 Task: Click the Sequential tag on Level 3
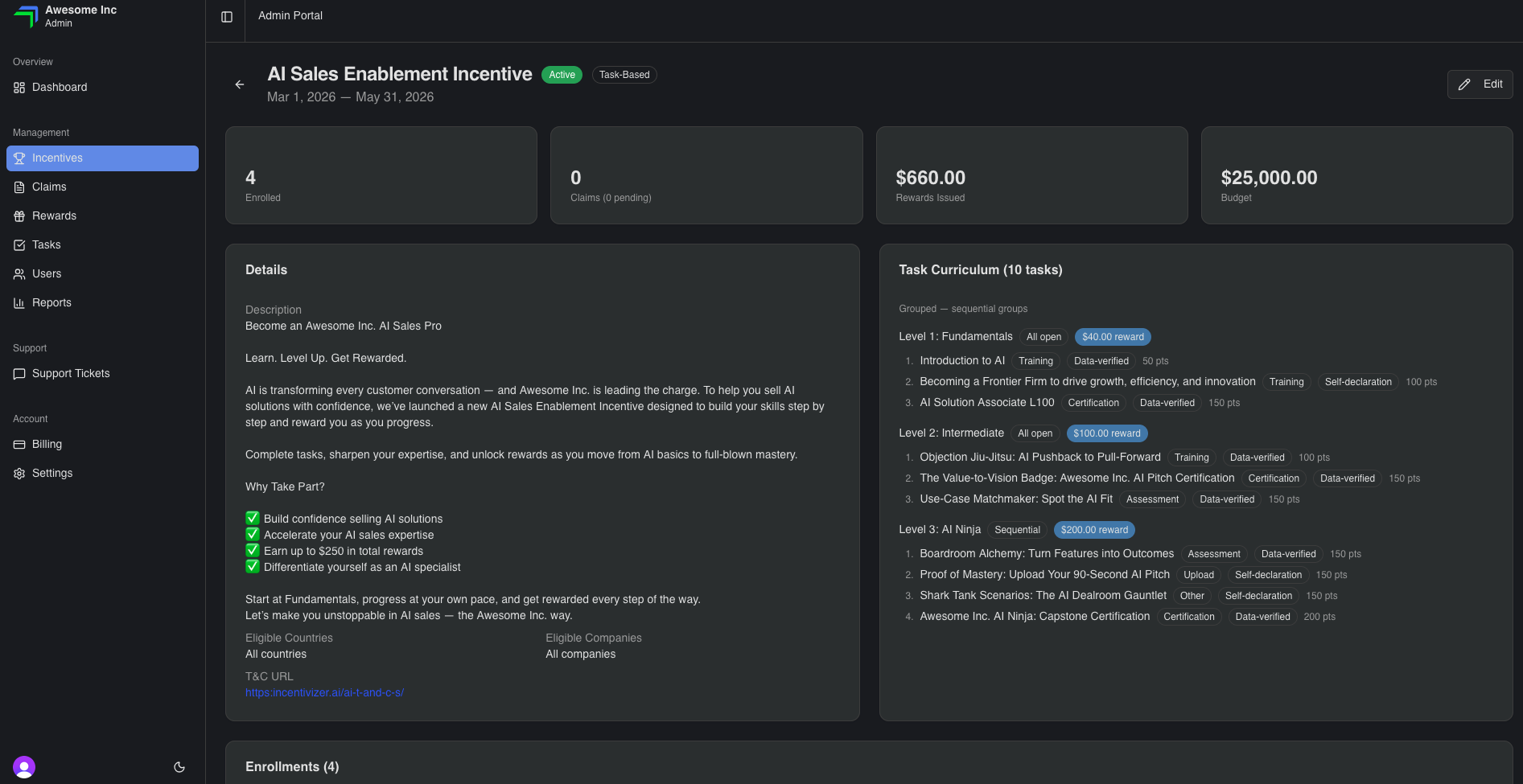pos(1017,530)
